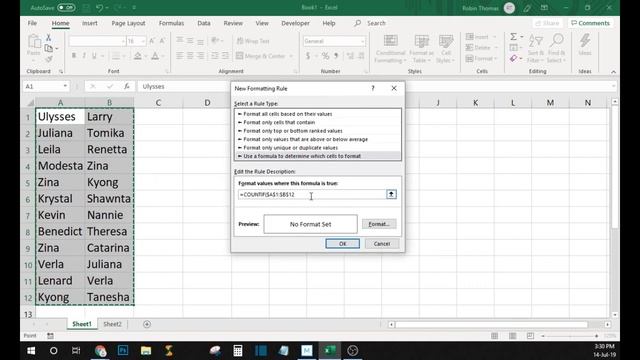Click the New Sheet plus icon

coord(147,324)
